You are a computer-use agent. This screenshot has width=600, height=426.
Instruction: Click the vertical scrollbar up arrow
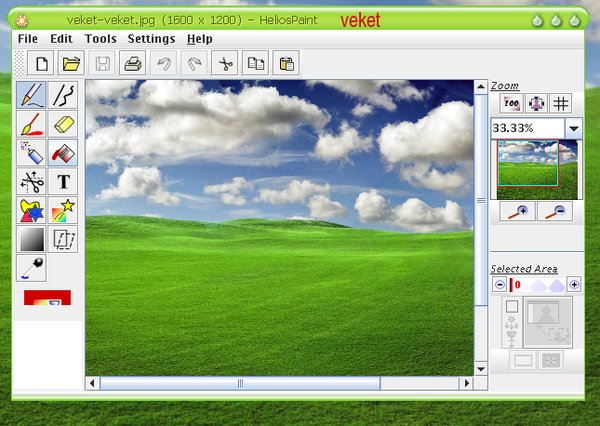(481, 87)
